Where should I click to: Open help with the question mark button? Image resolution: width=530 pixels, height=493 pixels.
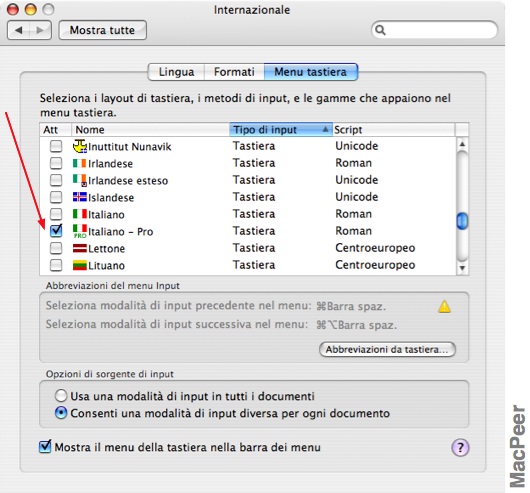pyautogui.click(x=460, y=448)
